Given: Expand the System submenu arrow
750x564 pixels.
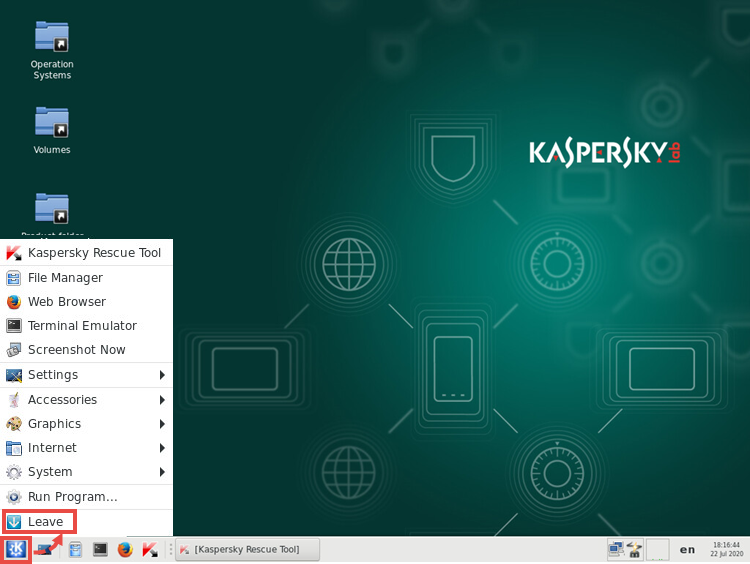Looking at the screenshot, I should [163, 472].
